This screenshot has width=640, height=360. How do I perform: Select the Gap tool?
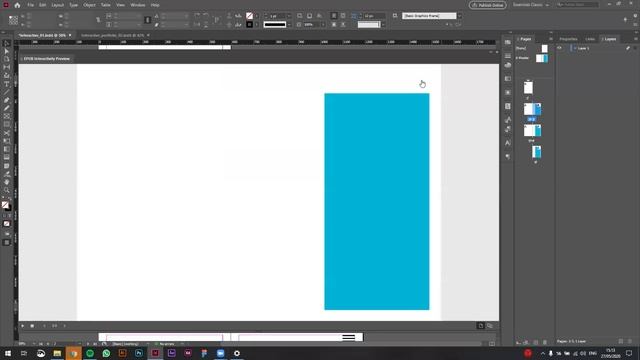point(7,67)
